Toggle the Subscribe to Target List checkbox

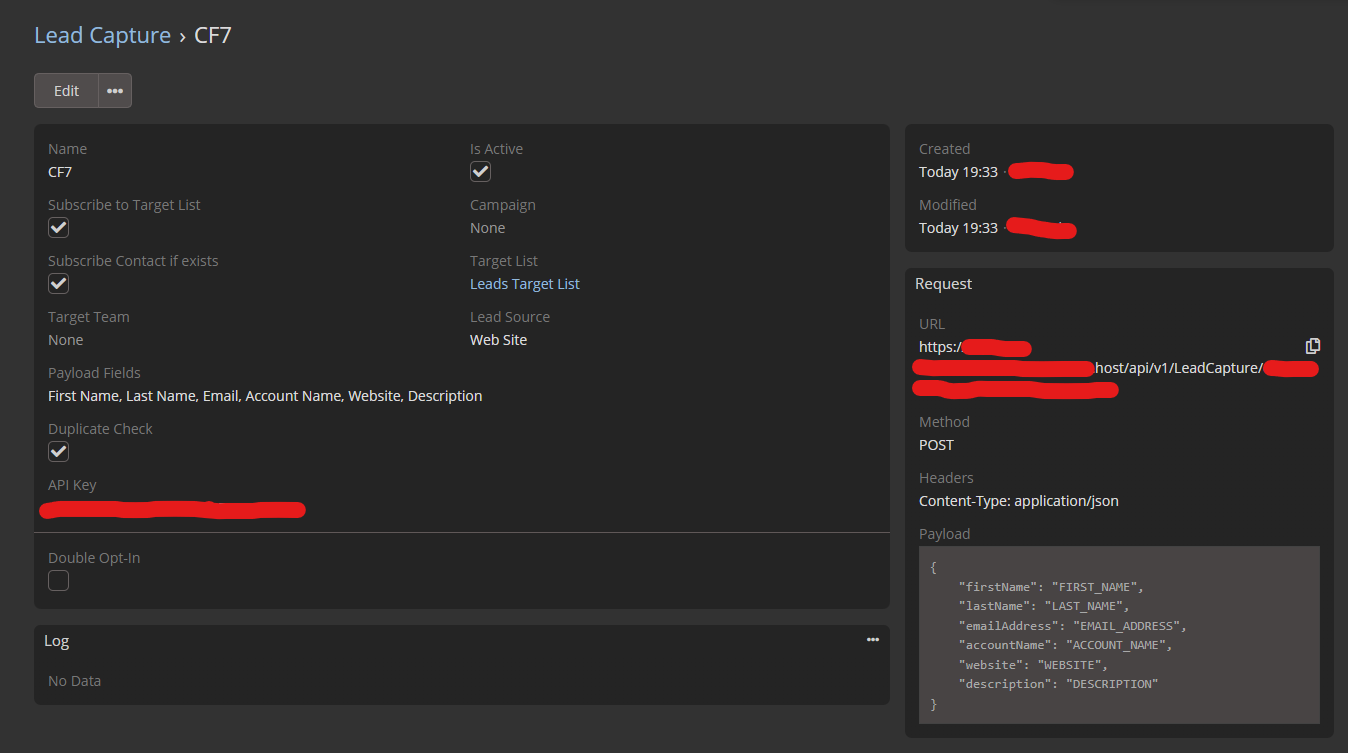[x=59, y=228]
